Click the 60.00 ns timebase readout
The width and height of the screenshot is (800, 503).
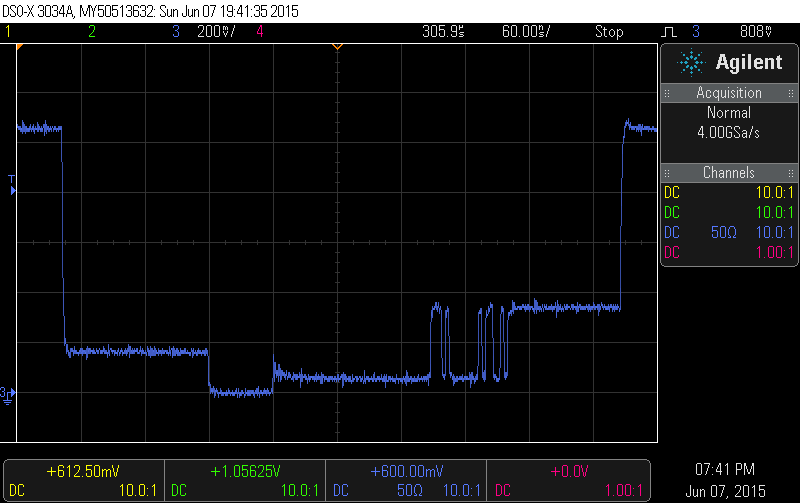point(526,32)
